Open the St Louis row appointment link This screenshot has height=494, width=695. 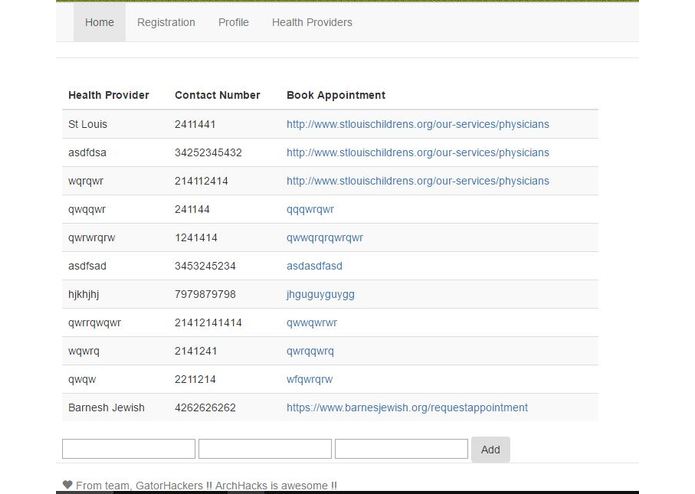(x=418, y=124)
